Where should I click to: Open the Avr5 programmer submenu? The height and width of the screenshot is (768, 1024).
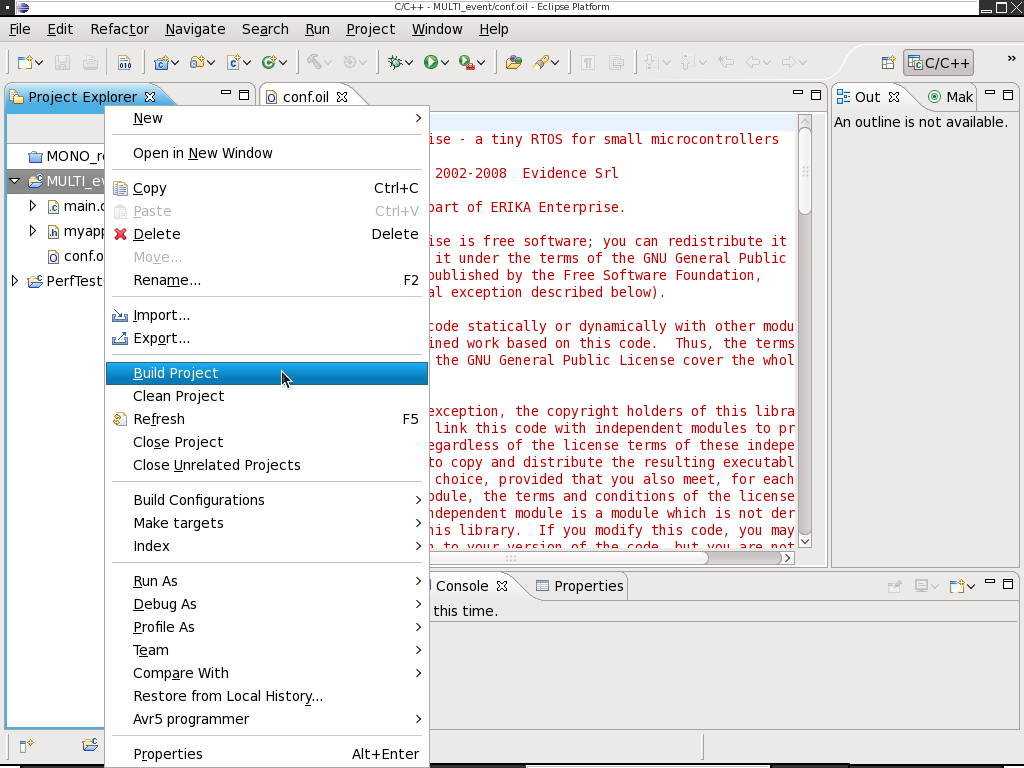point(266,719)
